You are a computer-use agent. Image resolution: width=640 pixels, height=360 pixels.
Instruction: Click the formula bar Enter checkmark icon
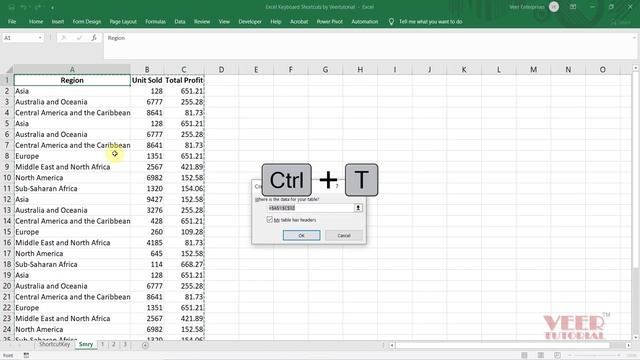79,38
